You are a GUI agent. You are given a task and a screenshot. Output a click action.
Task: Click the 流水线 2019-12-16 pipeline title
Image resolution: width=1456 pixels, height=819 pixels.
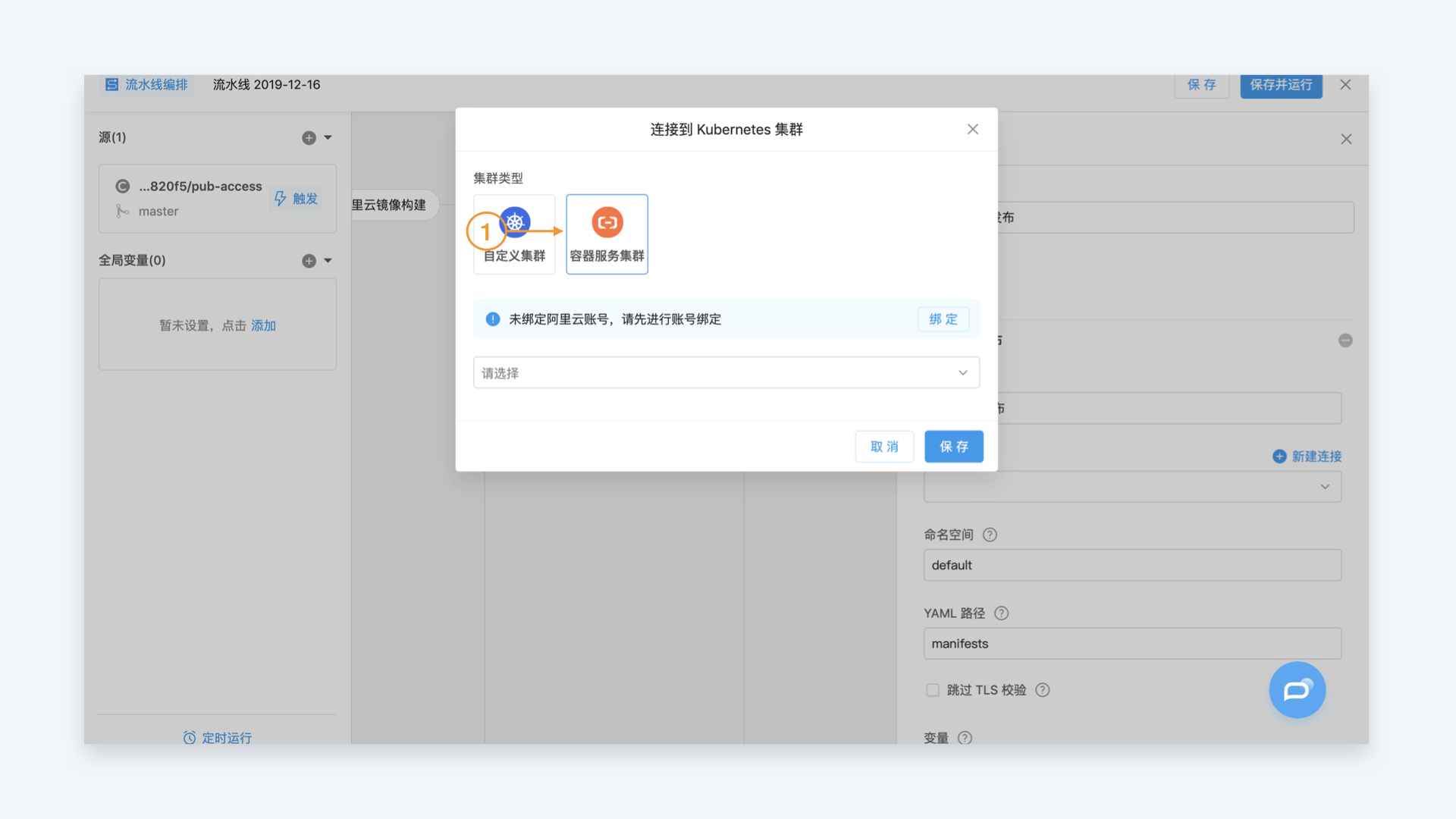266,85
